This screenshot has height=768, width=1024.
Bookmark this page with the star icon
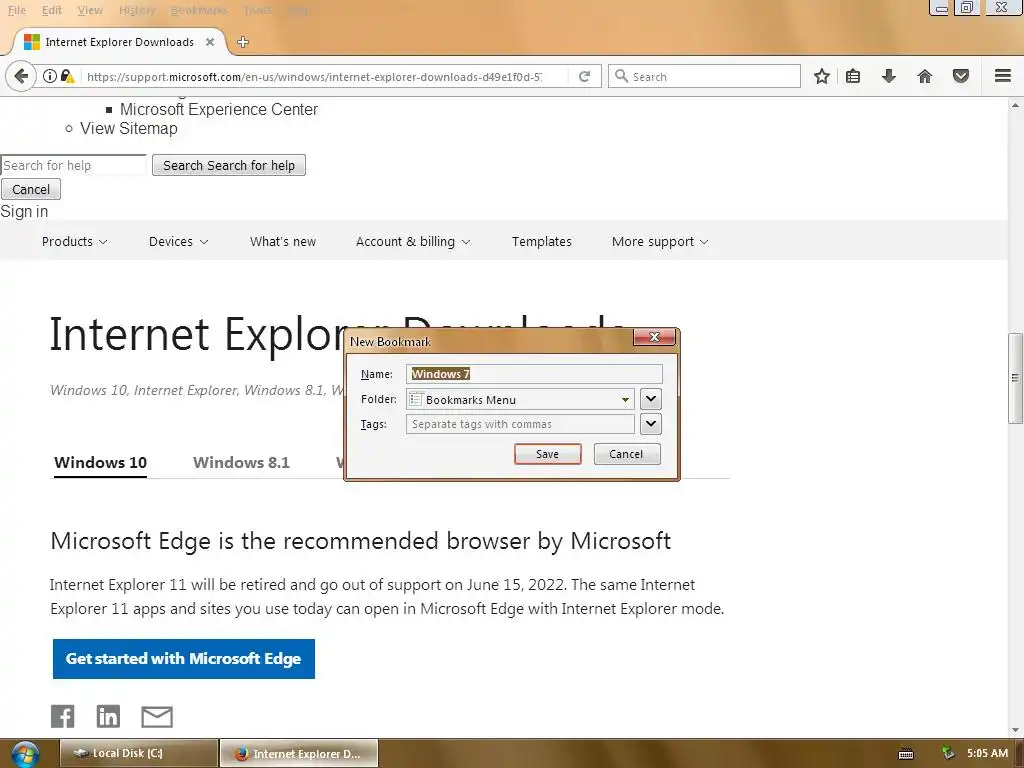point(822,76)
